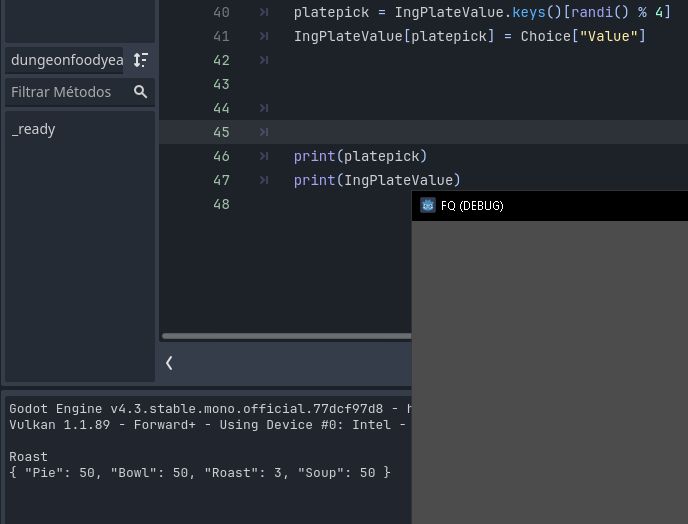This screenshot has width=688, height=524.
Task: Click print(IngPlateValue) code on line 47
Action: [x=377, y=180]
